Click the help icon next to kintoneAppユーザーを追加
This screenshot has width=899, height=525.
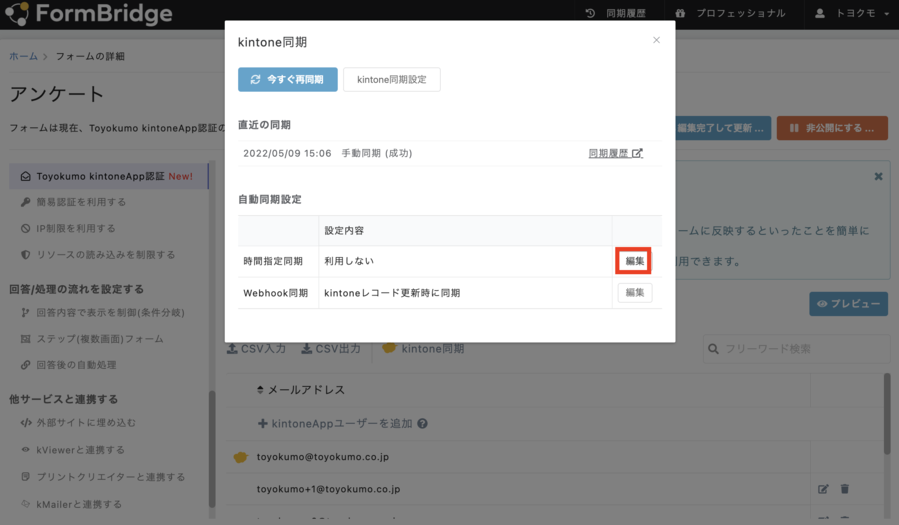click(x=423, y=424)
